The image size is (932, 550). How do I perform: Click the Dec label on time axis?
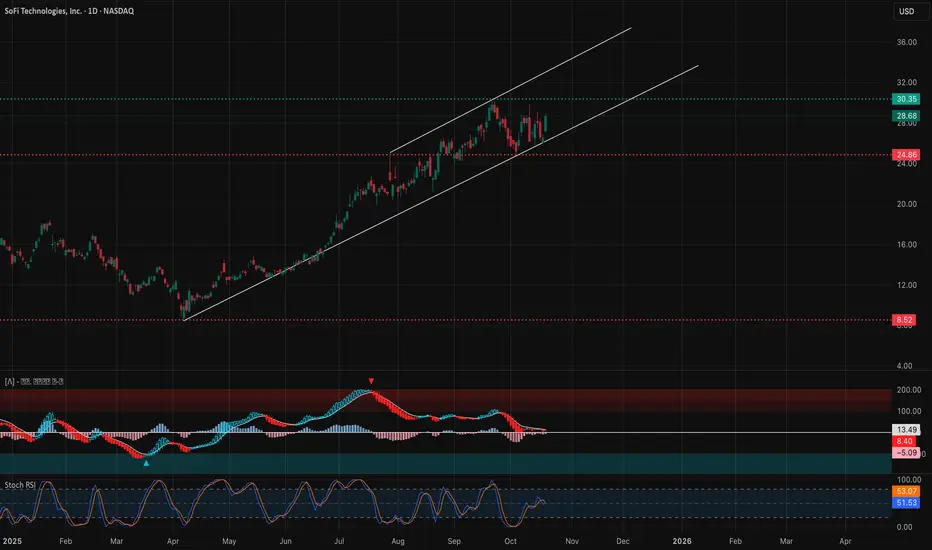(622, 541)
